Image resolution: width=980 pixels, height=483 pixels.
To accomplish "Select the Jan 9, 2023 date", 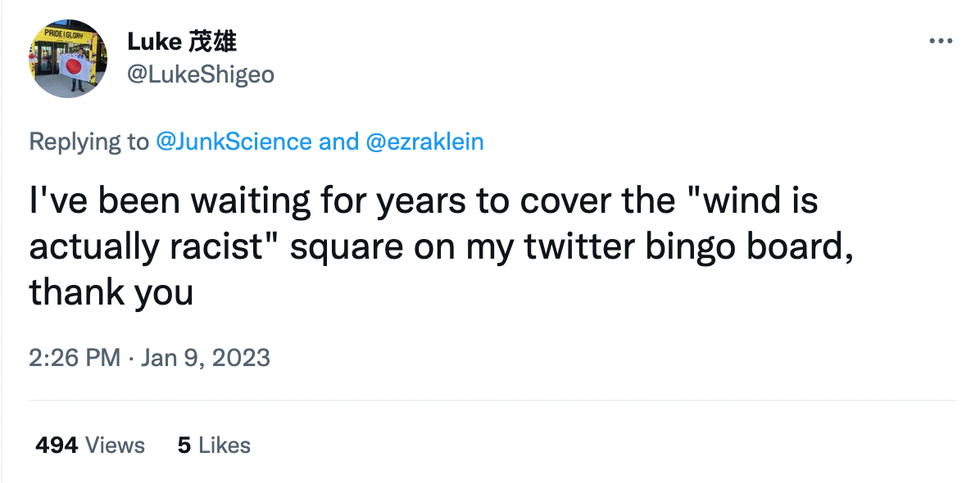I will pos(206,357).
